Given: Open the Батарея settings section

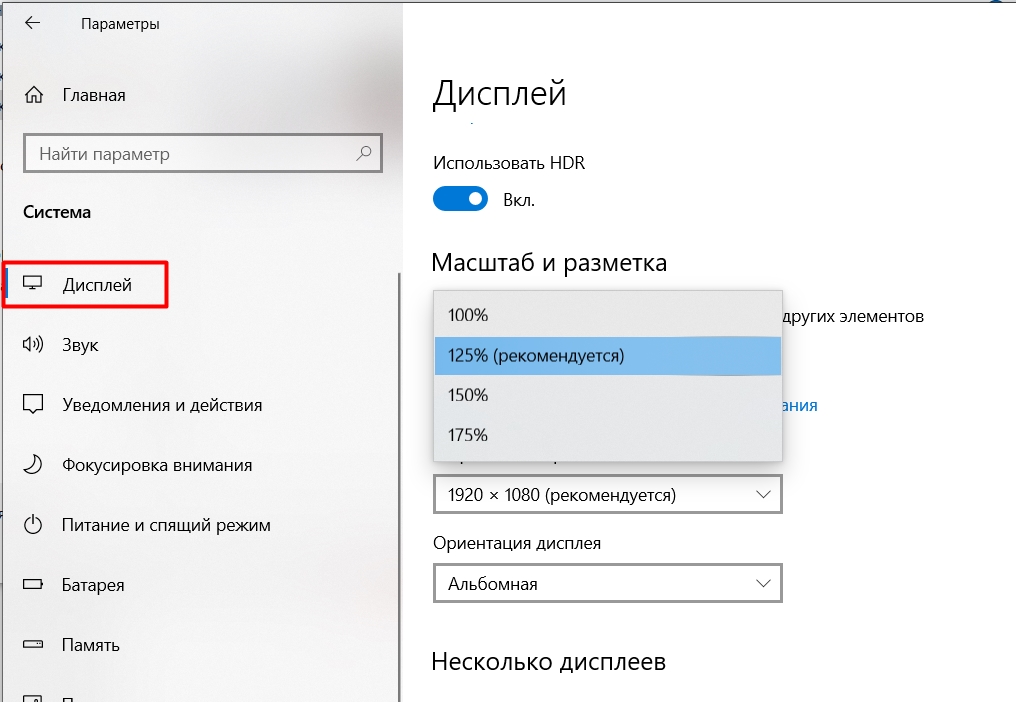Looking at the screenshot, I should (x=93, y=585).
